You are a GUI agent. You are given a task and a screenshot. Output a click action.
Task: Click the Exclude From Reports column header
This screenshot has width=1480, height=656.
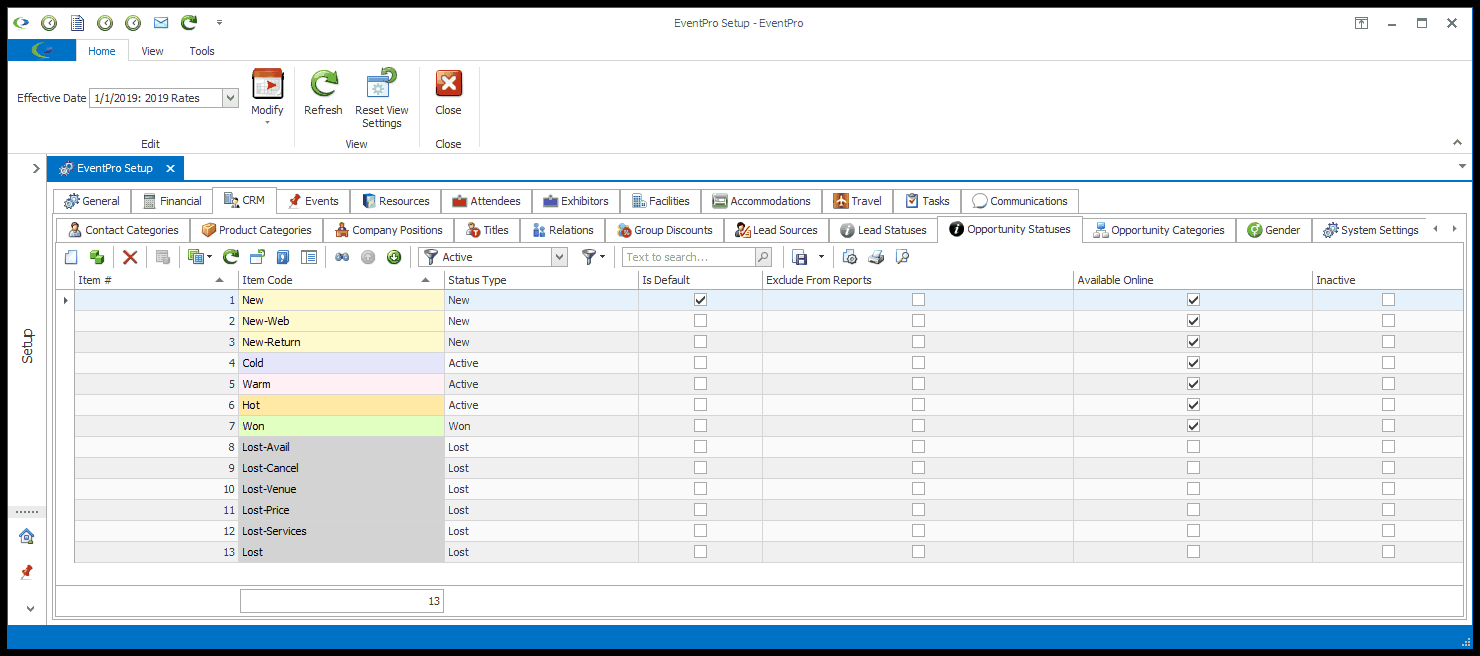click(918, 280)
